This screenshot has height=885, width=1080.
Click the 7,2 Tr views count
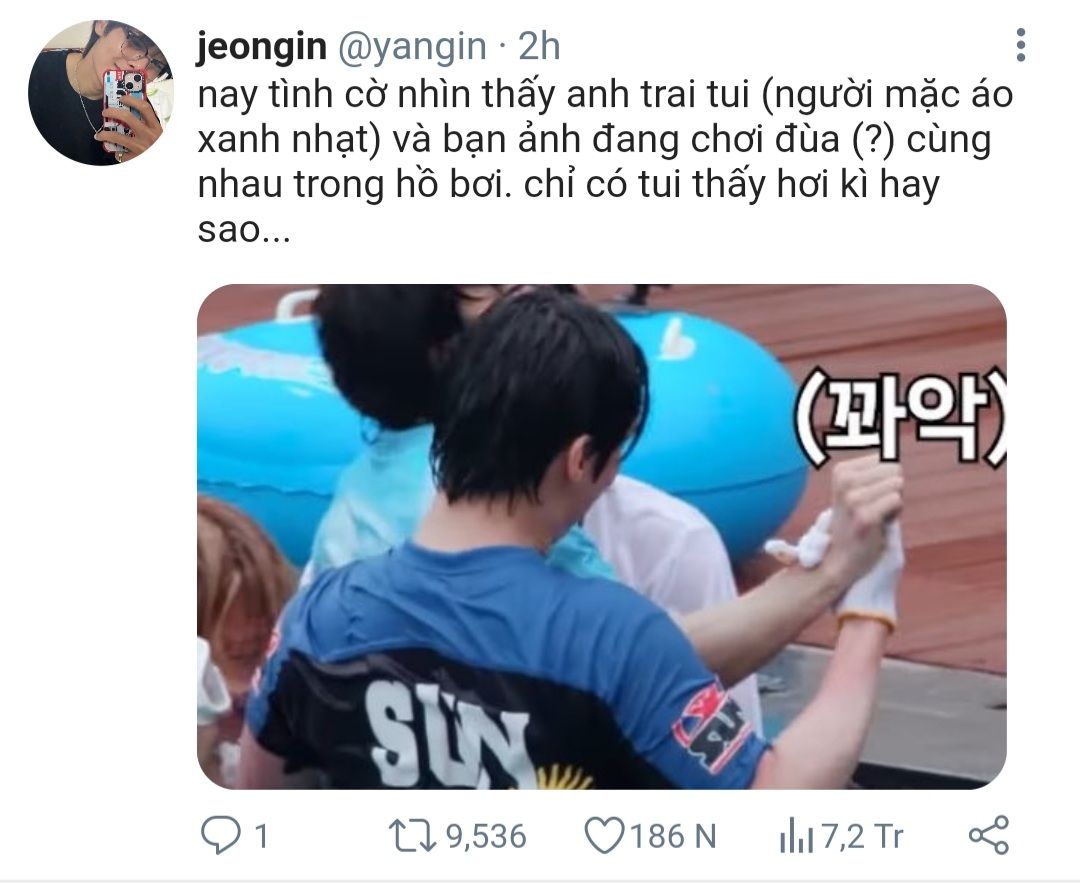tap(862, 836)
